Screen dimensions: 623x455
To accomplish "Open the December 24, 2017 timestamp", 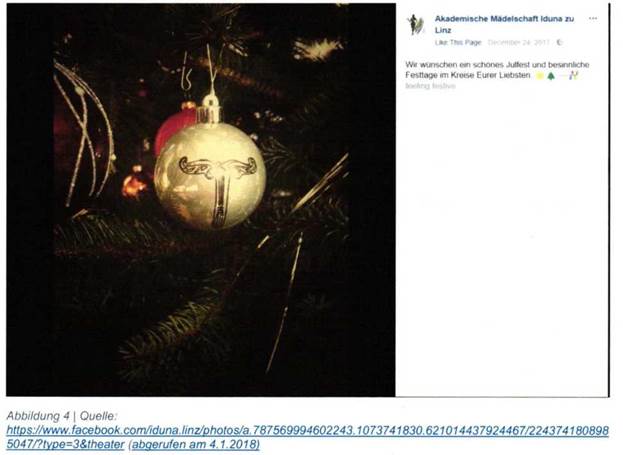I will click(519, 43).
